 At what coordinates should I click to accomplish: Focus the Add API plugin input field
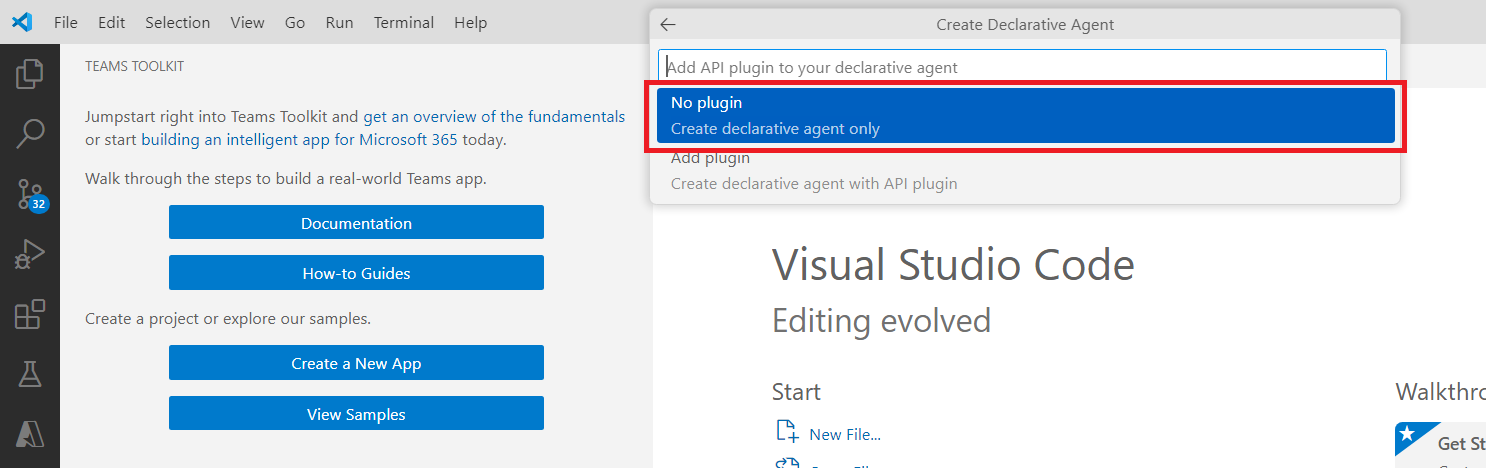[1022, 67]
